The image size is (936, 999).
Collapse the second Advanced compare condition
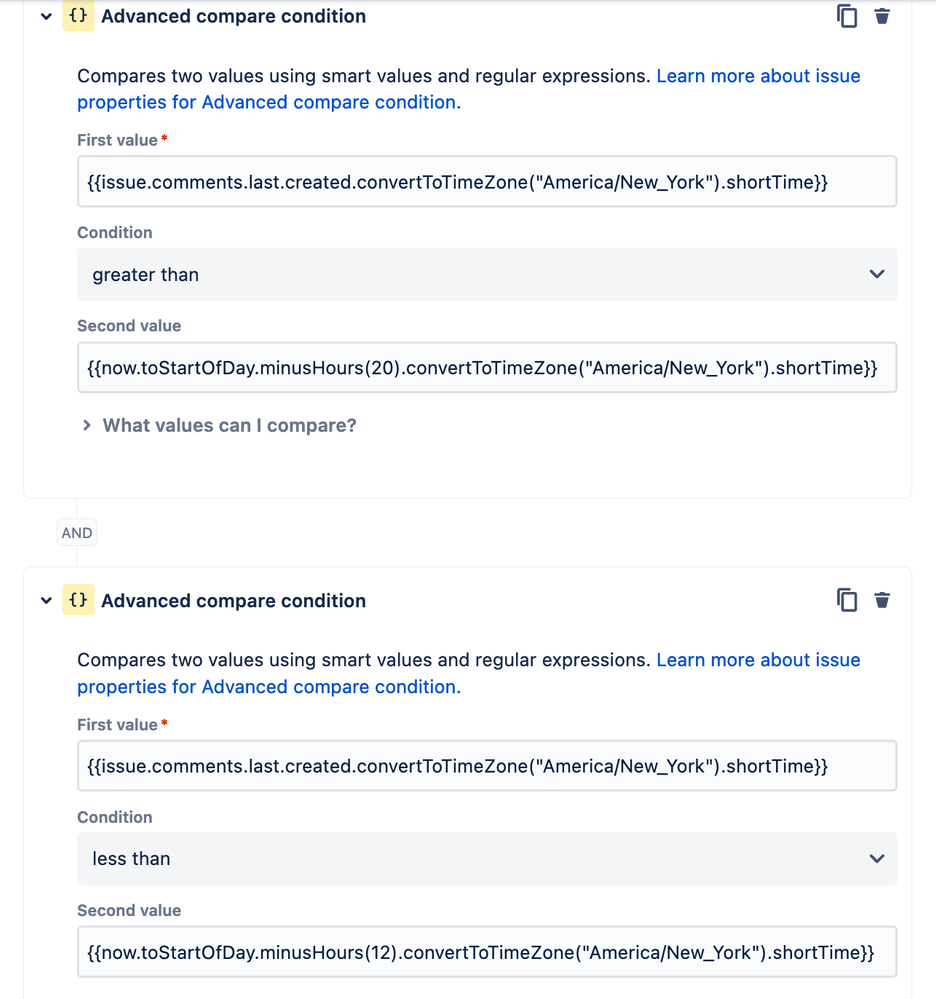coord(46,600)
